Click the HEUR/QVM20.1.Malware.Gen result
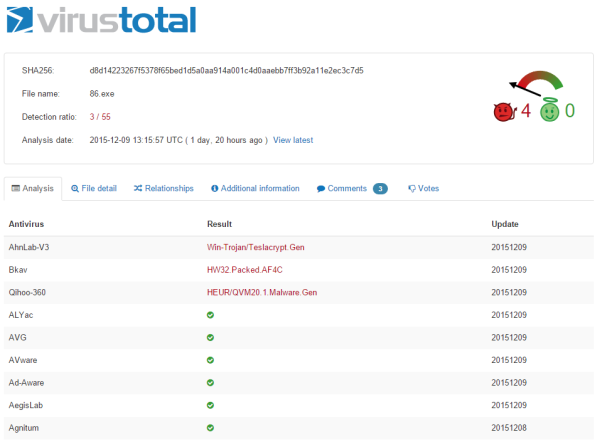 click(262, 292)
